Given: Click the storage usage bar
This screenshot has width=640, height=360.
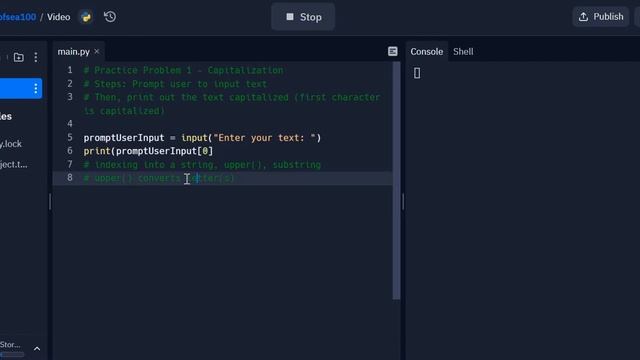Looking at the screenshot, I should 12,355.
